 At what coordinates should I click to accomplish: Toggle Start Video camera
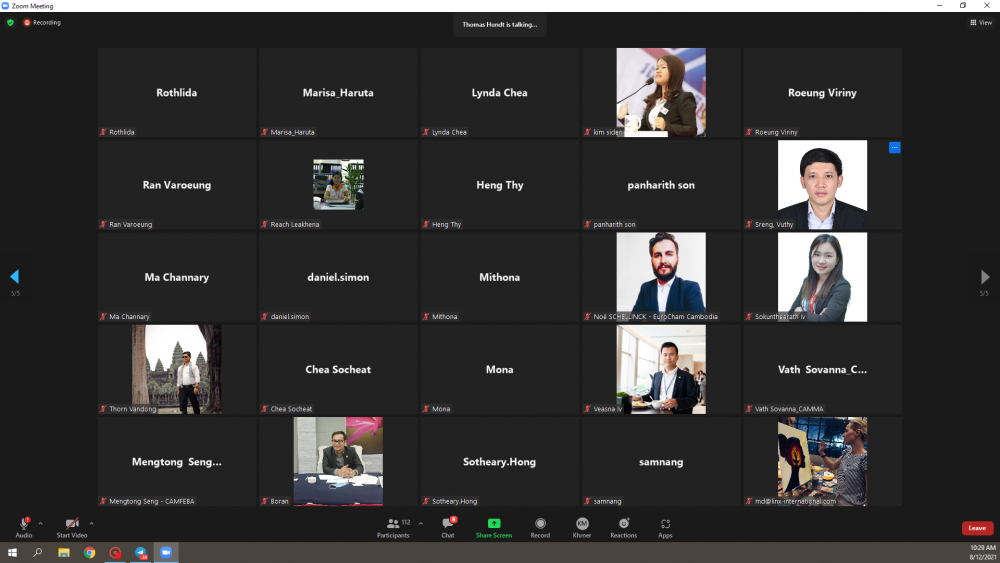point(72,526)
